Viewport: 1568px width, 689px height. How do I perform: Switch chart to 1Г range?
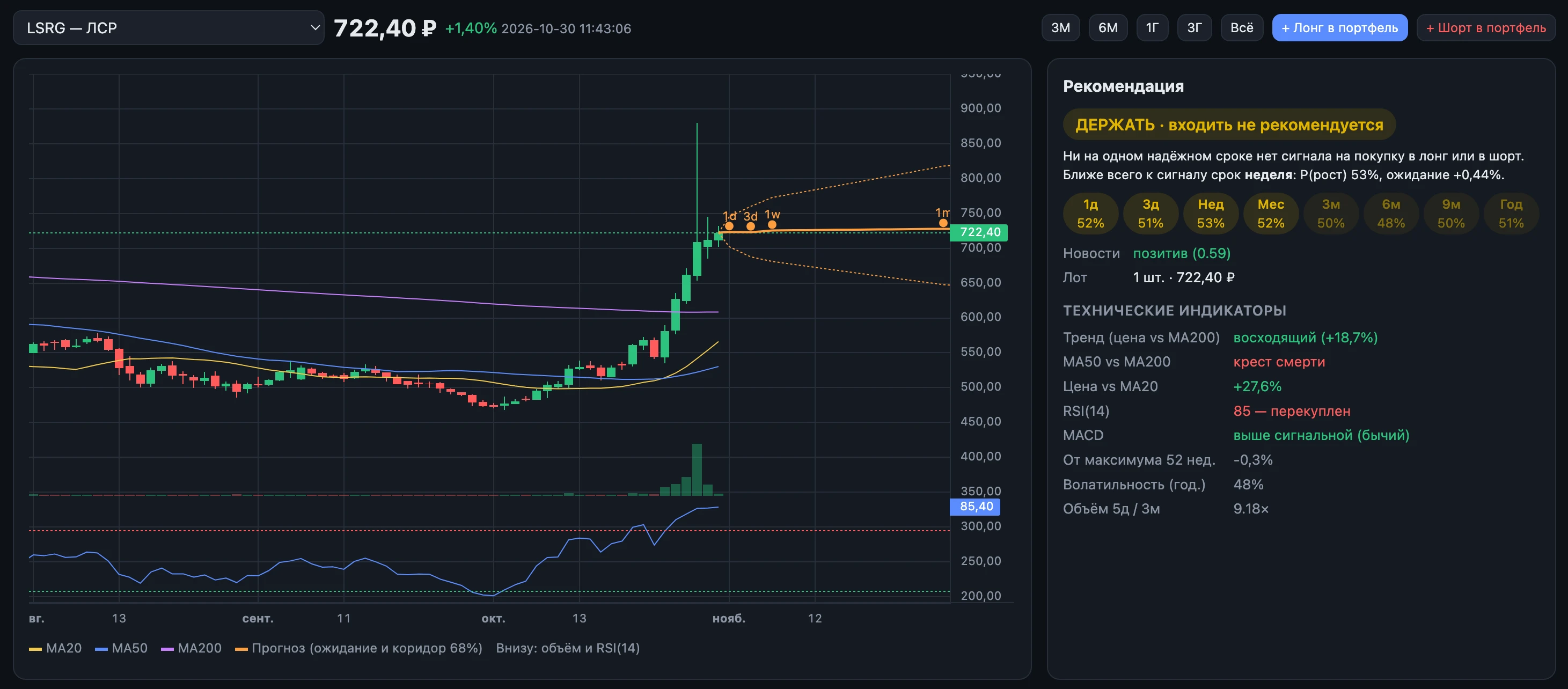coord(1152,28)
